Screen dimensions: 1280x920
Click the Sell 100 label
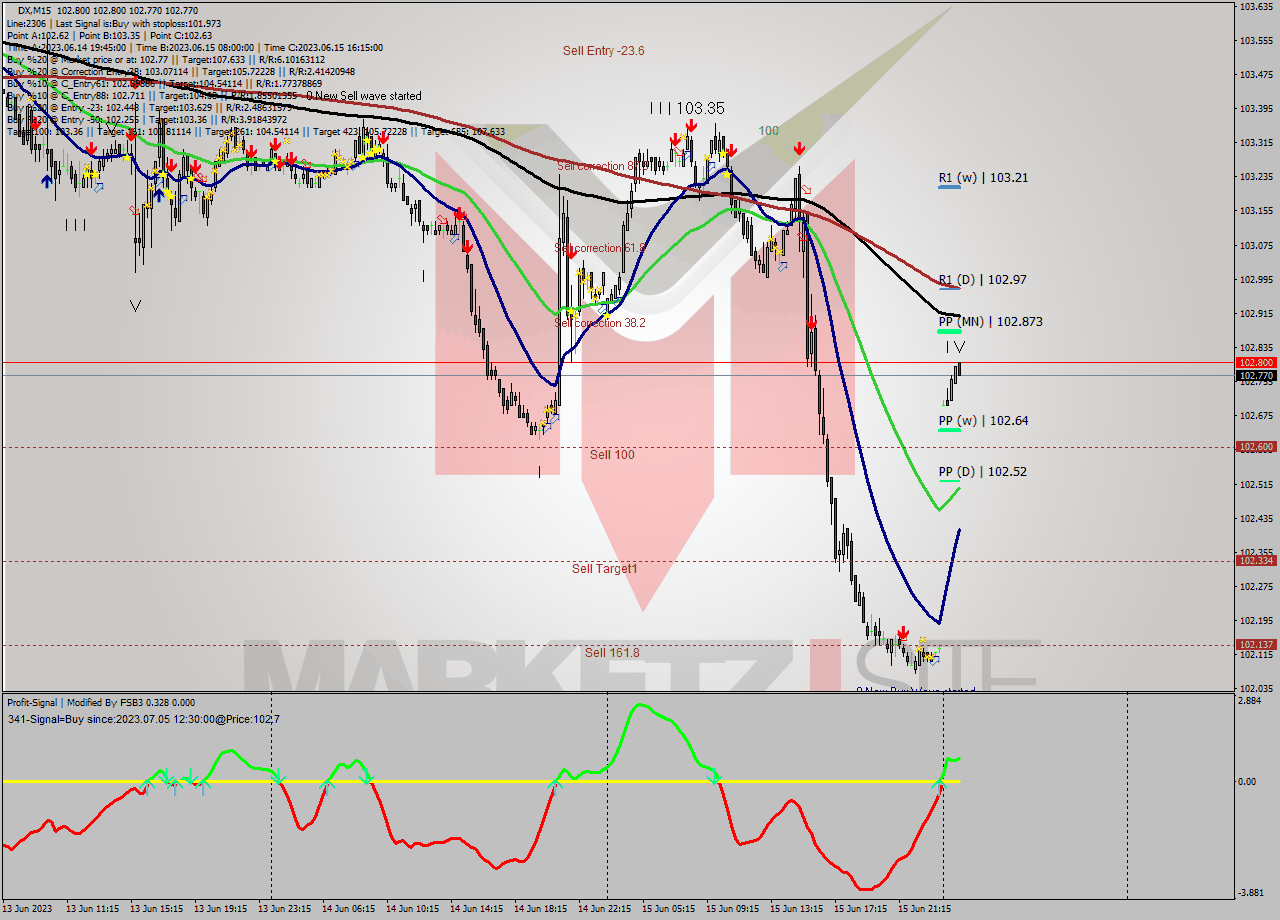point(612,455)
